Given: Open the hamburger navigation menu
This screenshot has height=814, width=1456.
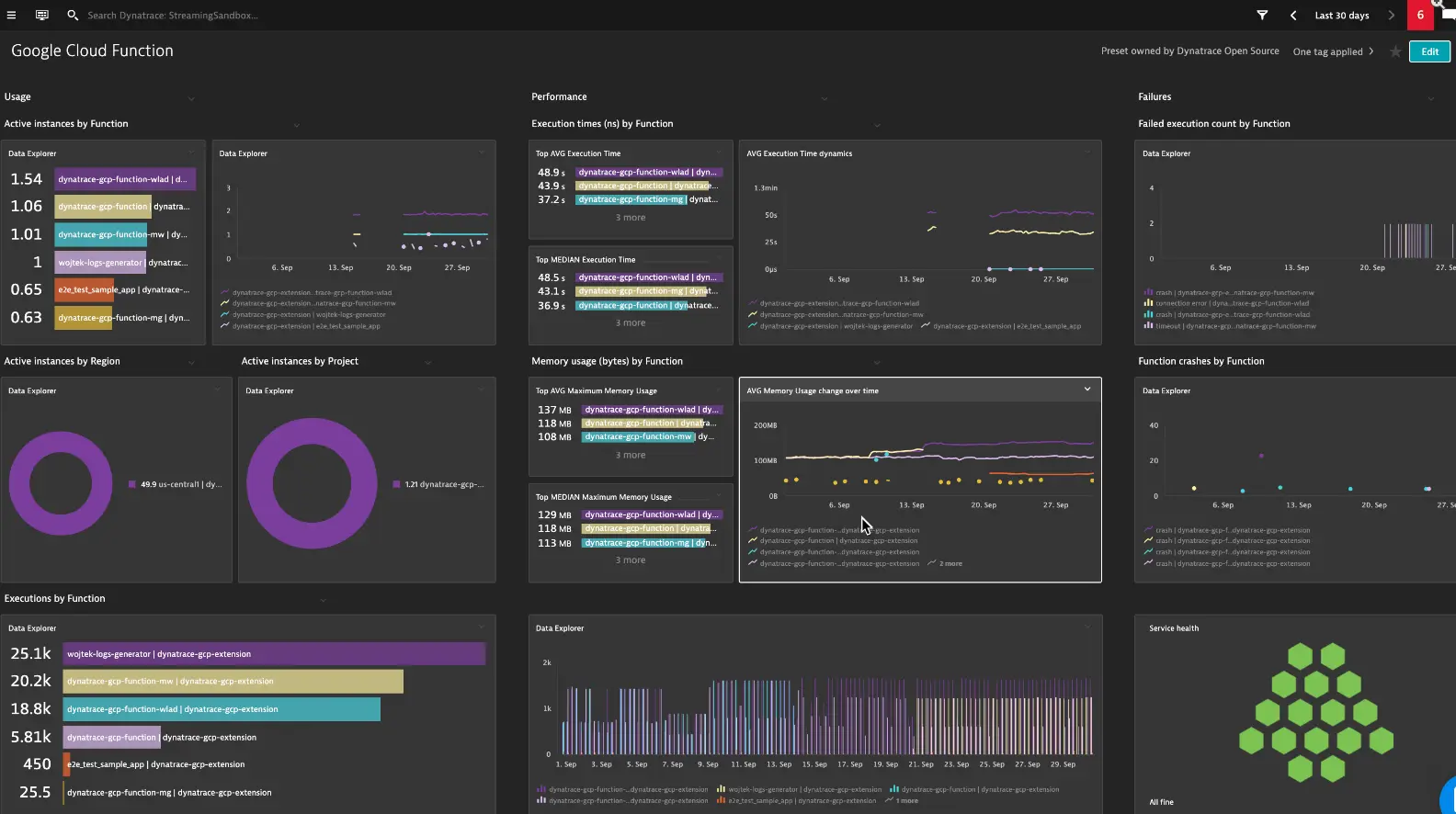Looking at the screenshot, I should 11,15.
